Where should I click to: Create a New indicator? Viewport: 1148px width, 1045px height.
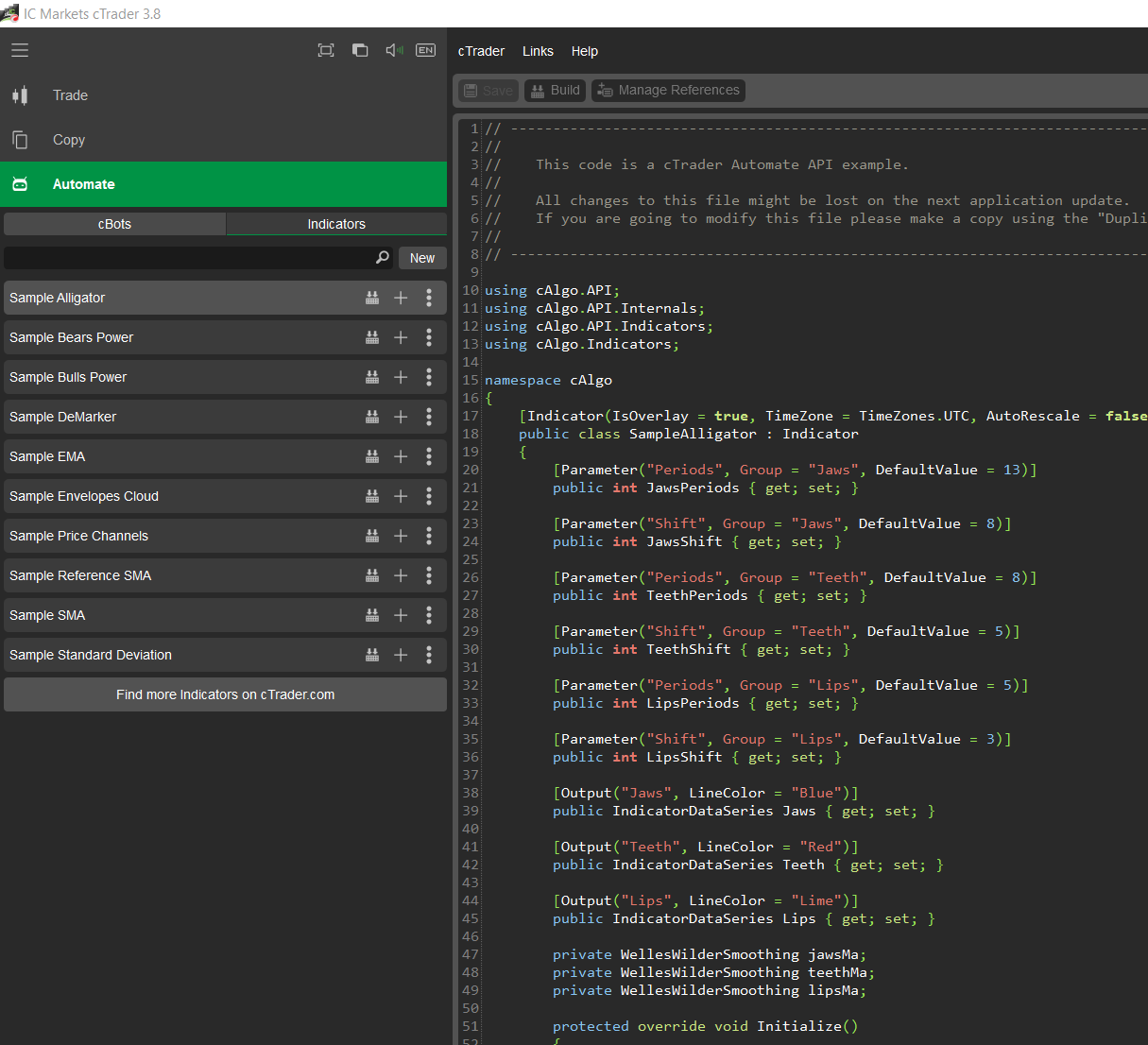pos(422,258)
